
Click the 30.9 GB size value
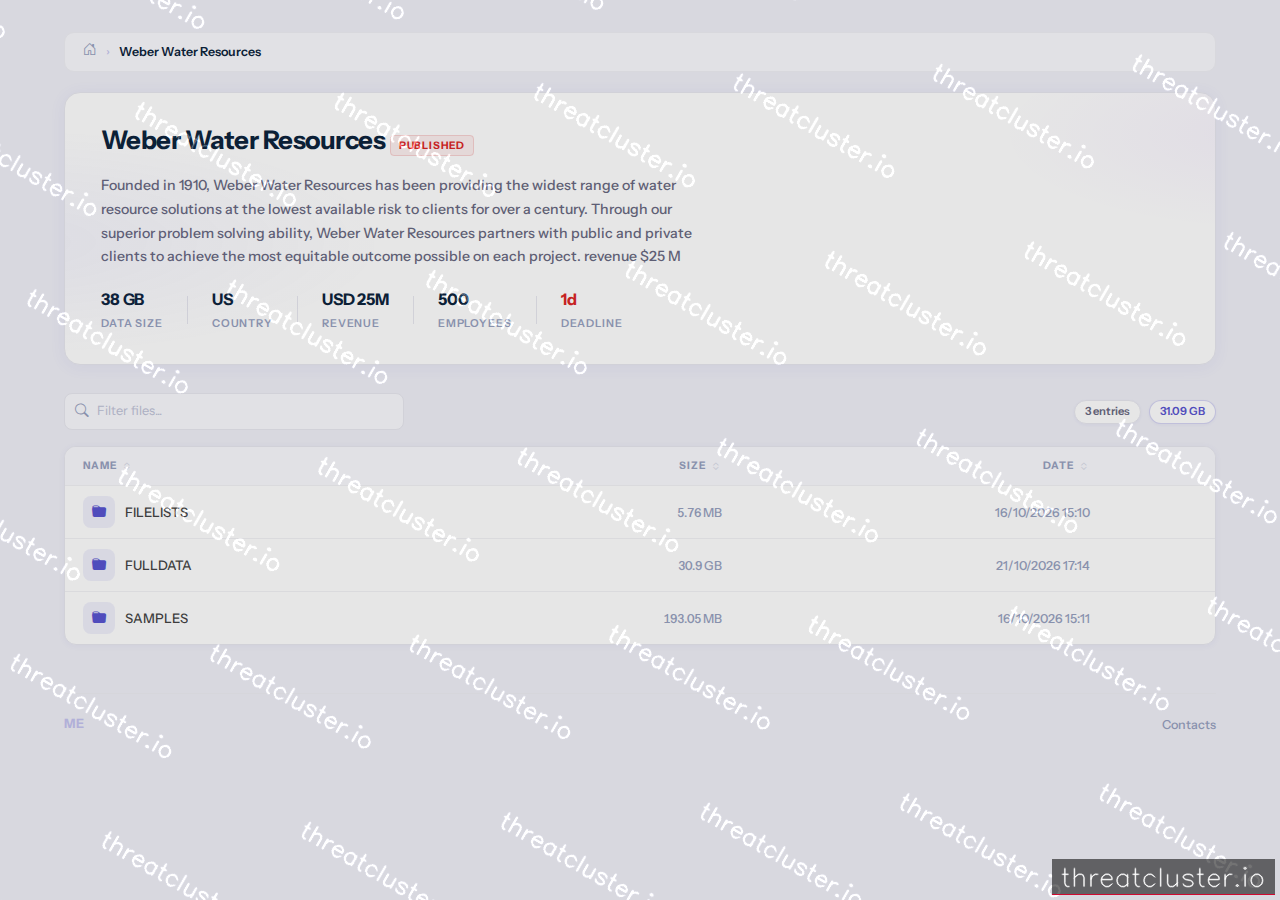(x=700, y=565)
